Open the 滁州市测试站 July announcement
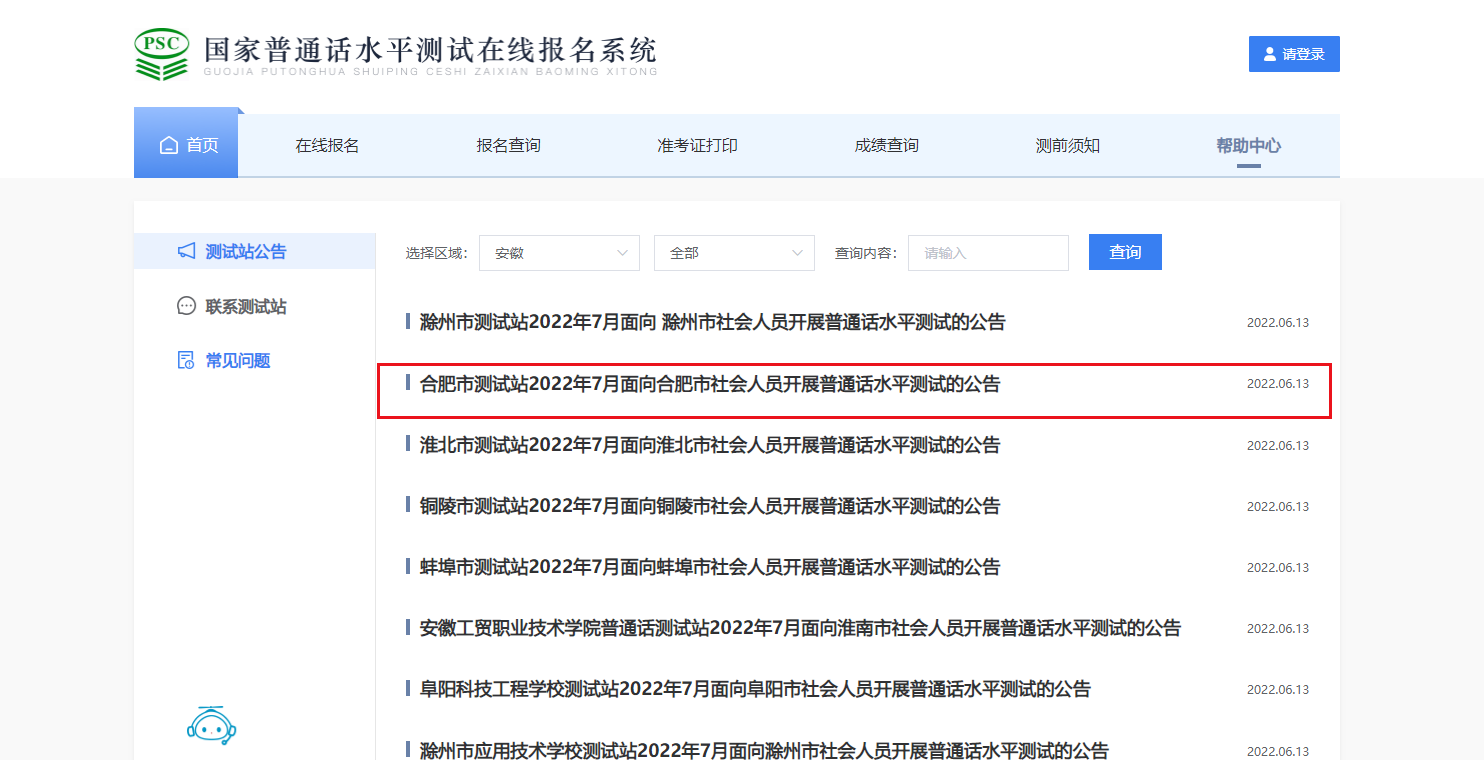 [712, 322]
